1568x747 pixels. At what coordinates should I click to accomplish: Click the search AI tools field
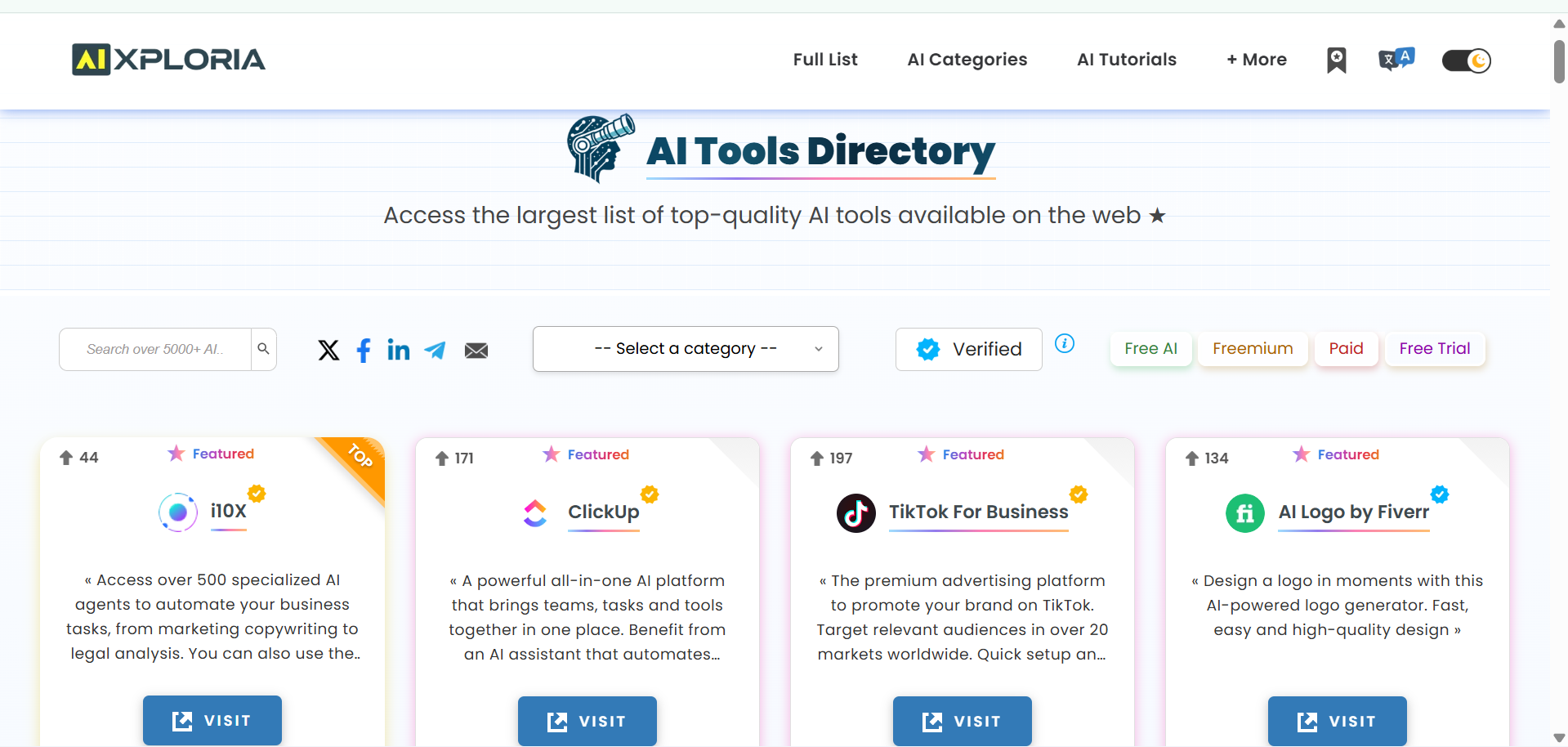155,349
